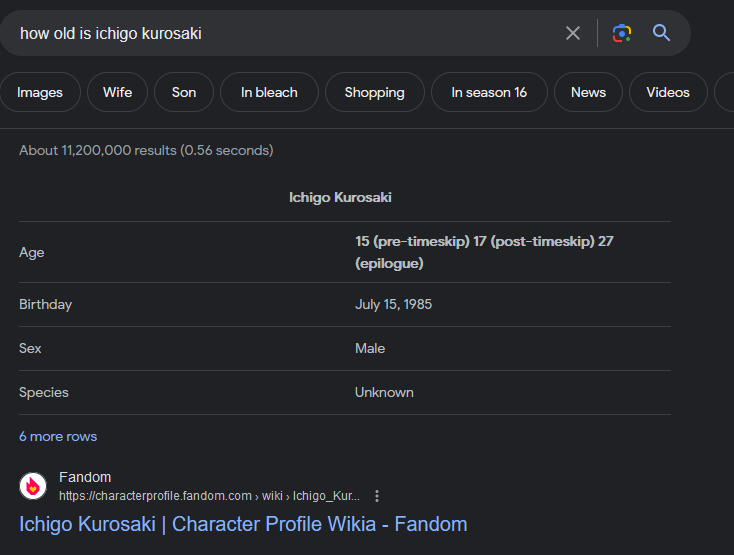This screenshot has height=555, width=734.
Task: Expand the table via 6 more rows
Action: point(58,437)
